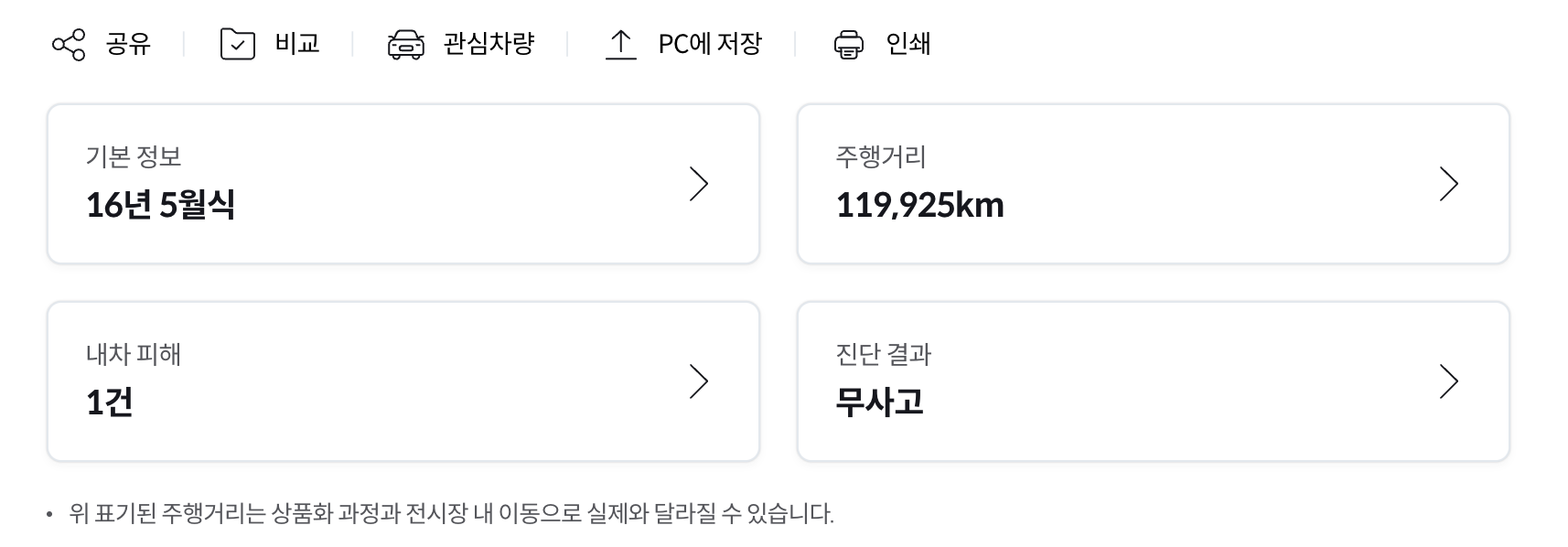Open the 16년 5월식 basic info value
The width and height of the screenshot is (1568, 547).
[161, 205]
